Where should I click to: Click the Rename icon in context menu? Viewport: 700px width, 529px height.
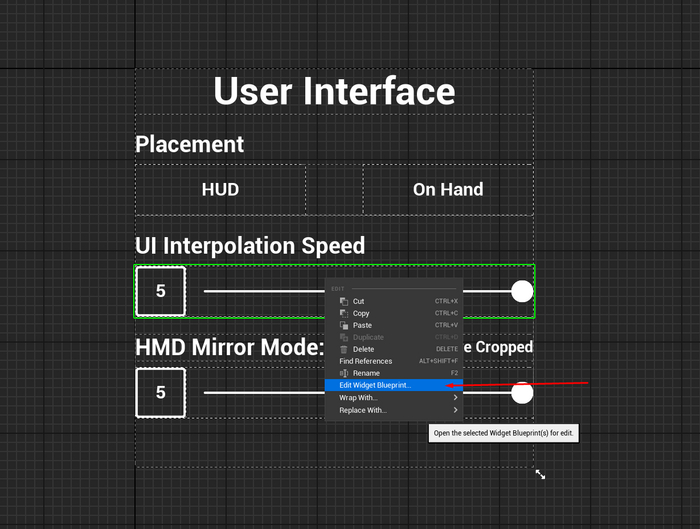point(344,373)
